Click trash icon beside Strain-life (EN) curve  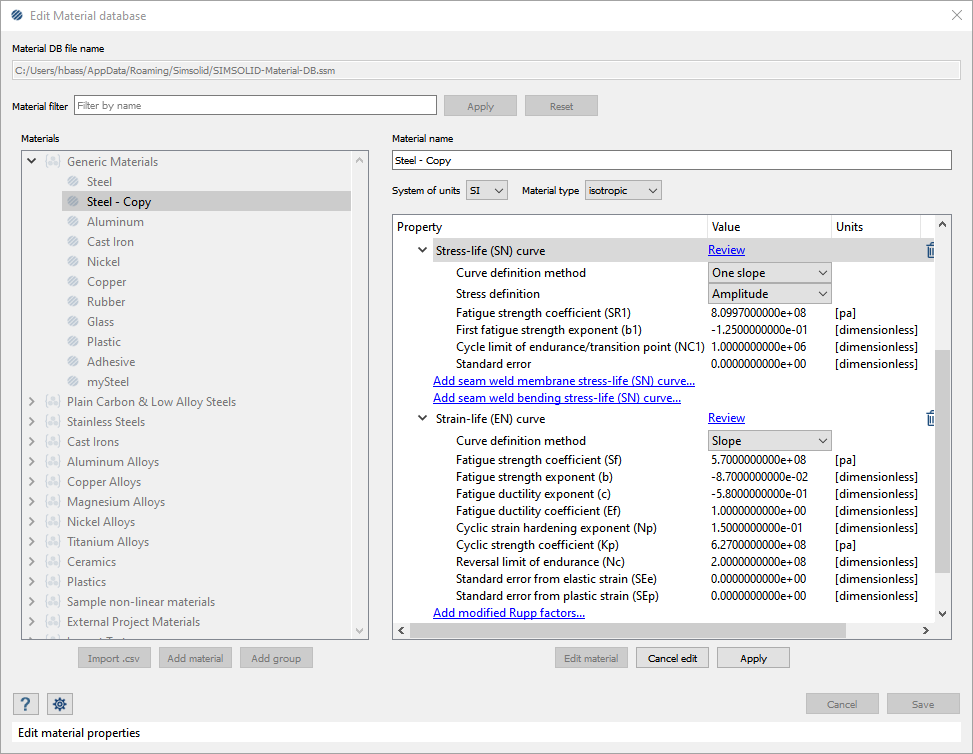point(930,419)
